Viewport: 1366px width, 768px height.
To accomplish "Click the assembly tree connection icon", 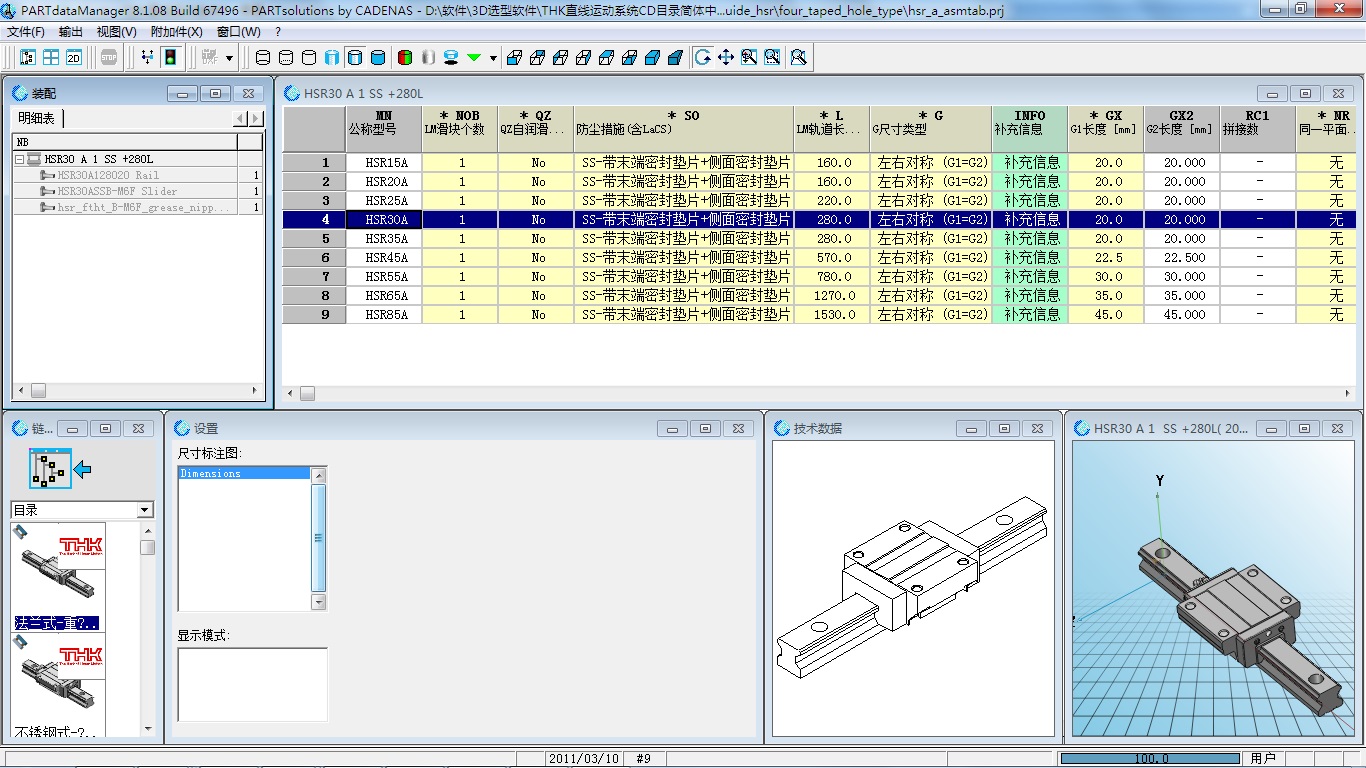I will pyautogui.click(x=147, y=58).
